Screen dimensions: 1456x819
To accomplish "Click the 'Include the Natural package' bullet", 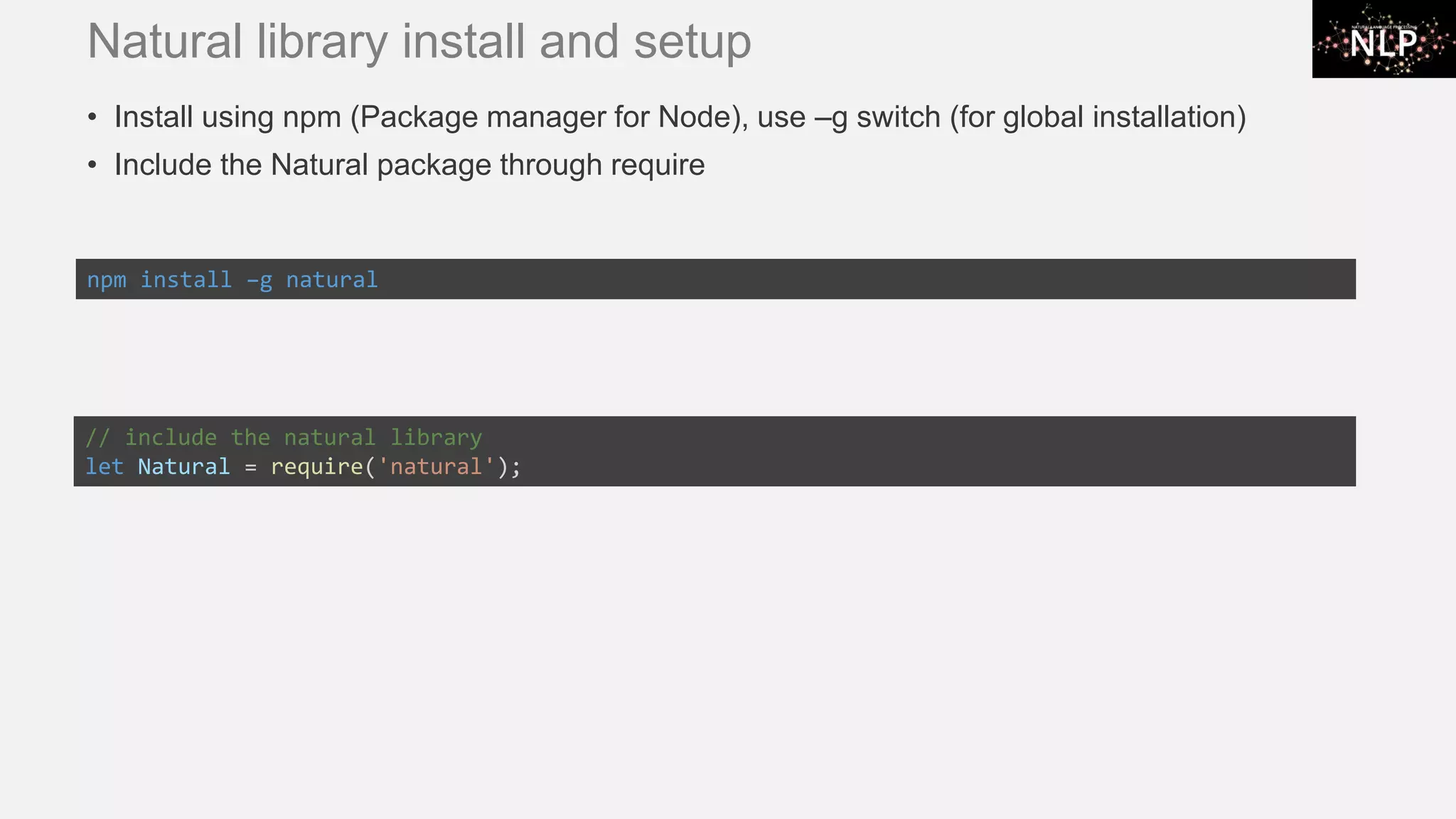I will 409,165.
